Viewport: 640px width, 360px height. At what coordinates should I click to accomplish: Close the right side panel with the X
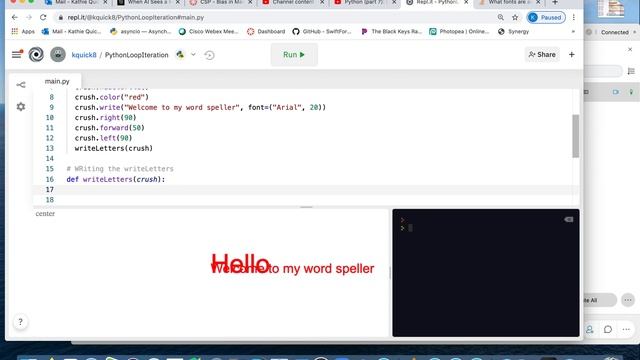tap(630, 49)
